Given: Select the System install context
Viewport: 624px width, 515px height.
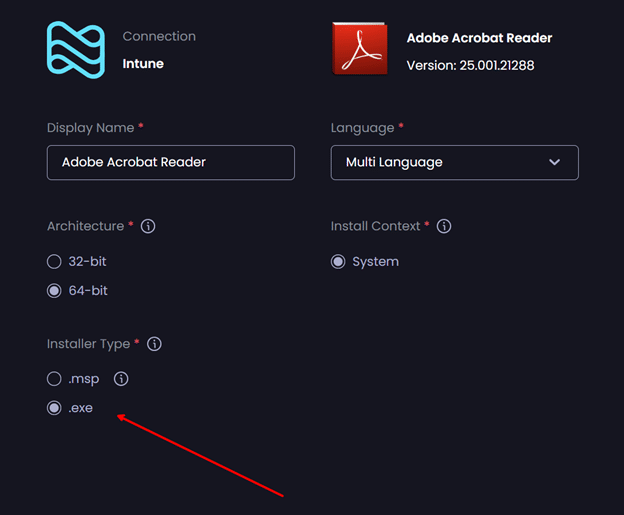Looking at the screenshot, I should point(339,262).
